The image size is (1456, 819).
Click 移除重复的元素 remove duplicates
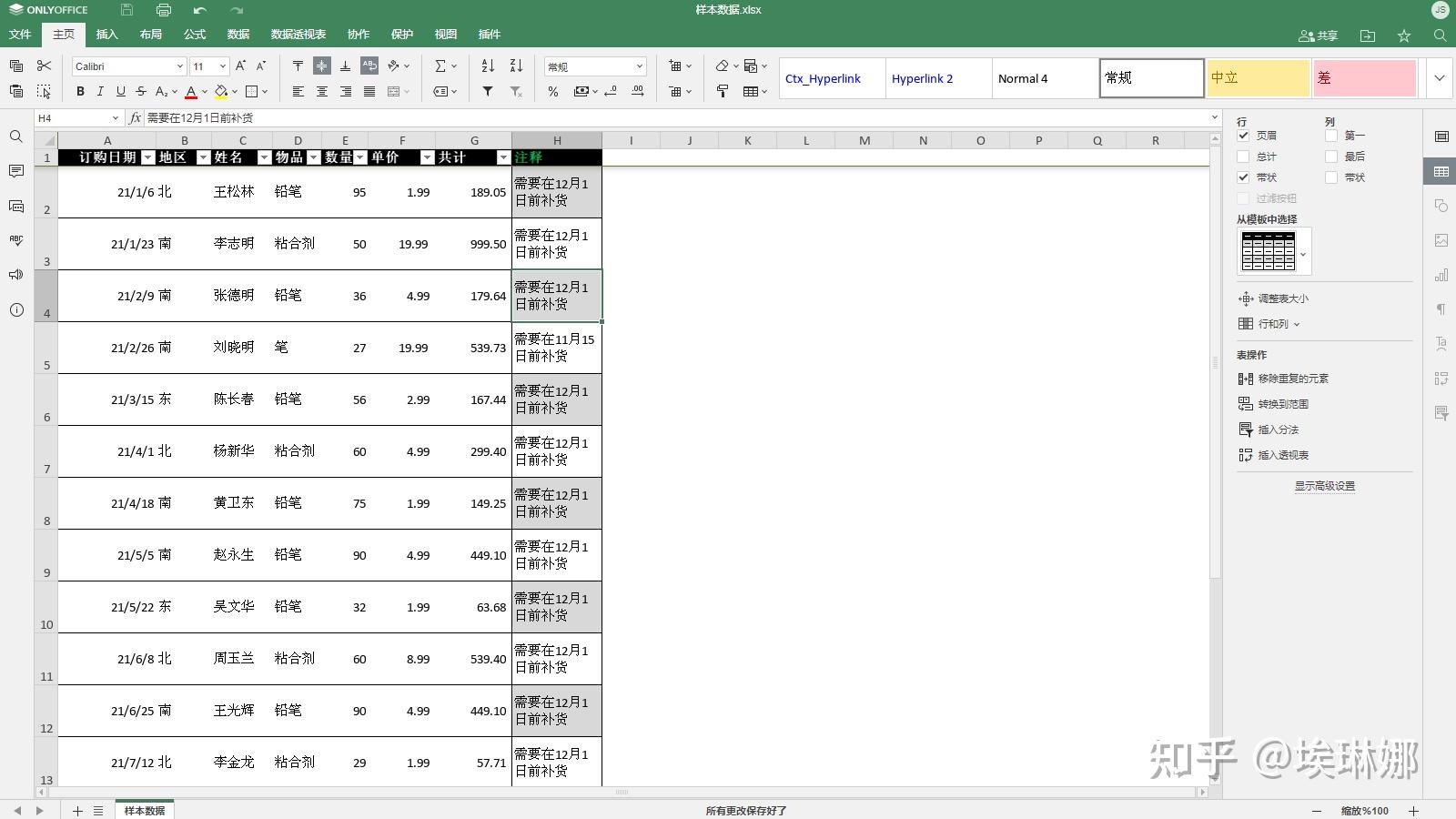click(1284, 379)
